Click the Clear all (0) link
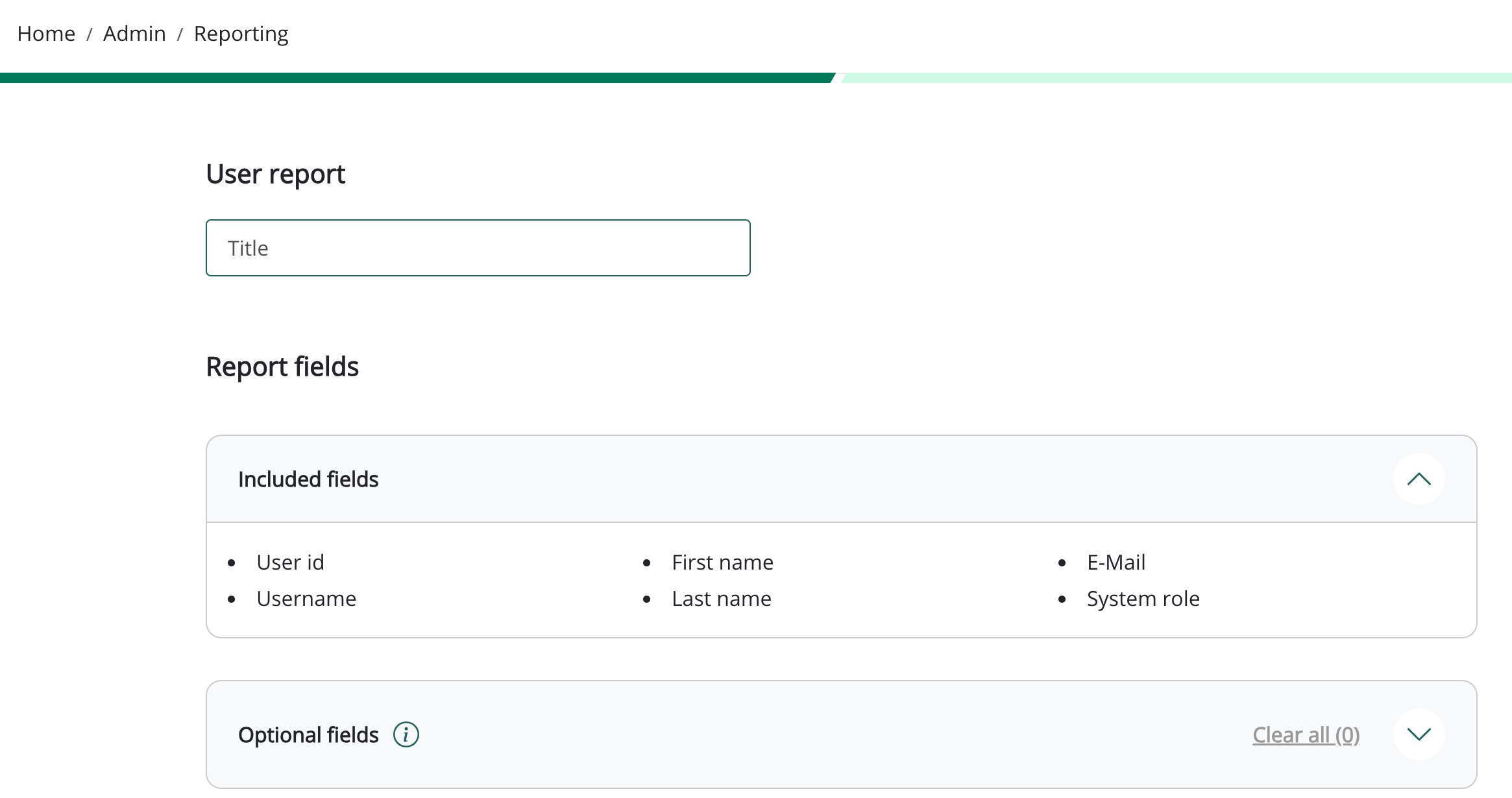 (x=1306, y=734)
